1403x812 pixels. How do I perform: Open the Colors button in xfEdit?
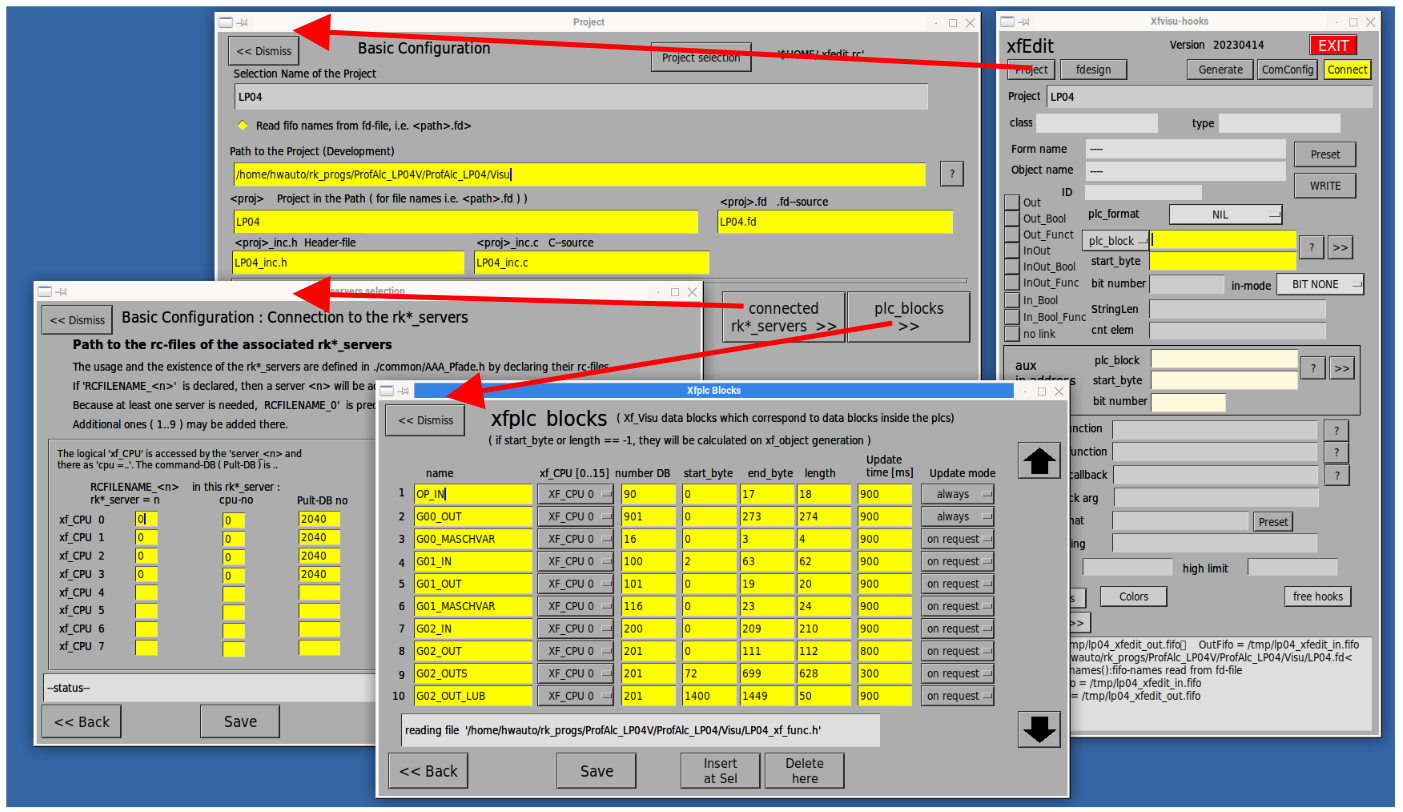tap(1133, 597)
